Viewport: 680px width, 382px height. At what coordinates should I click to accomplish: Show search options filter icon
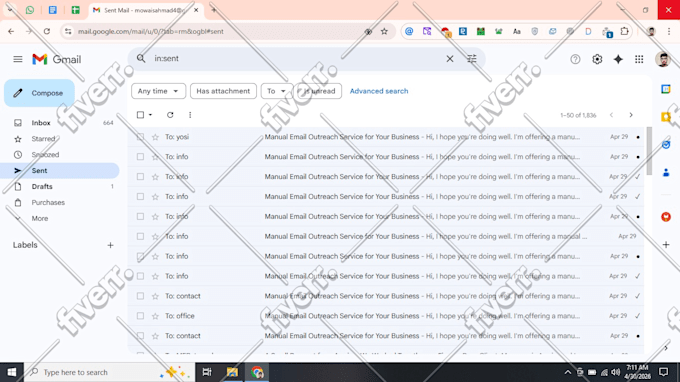coord(472,59)
